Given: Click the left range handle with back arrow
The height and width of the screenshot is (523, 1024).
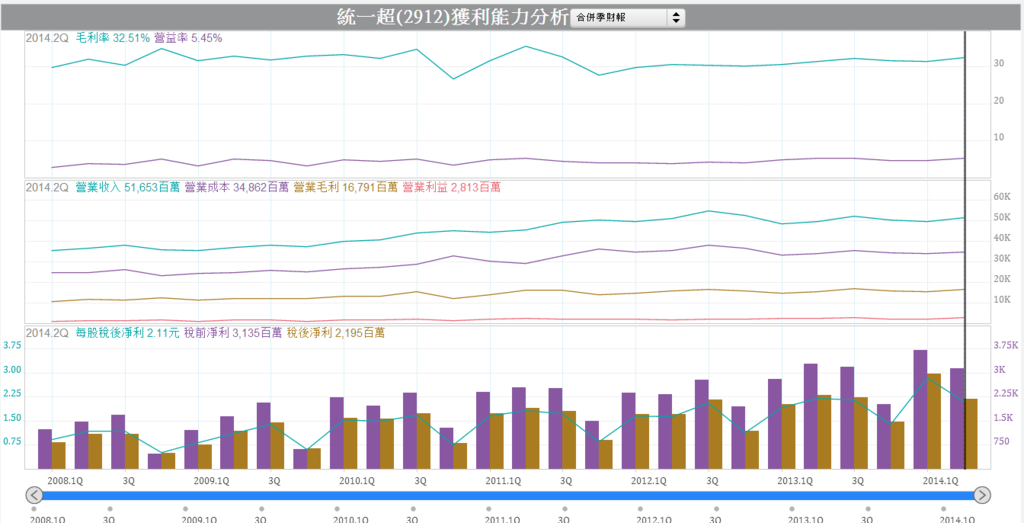Looking at the screenshot, I should [34, 495].
